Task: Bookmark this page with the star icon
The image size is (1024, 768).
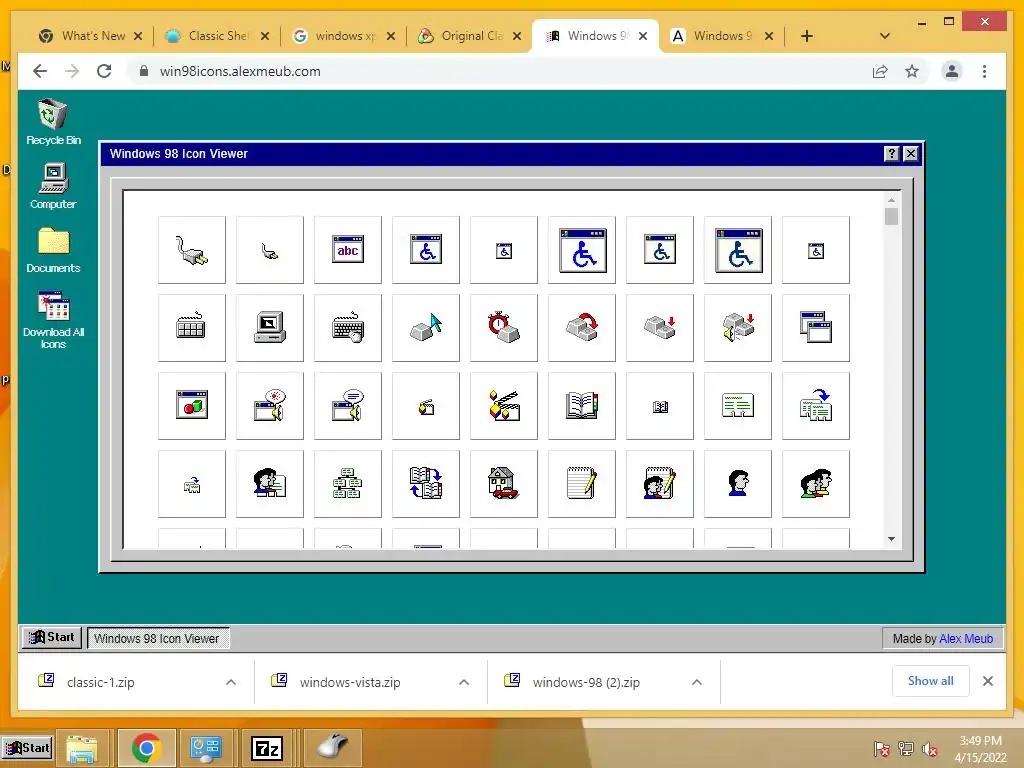Action: (912, 71)
